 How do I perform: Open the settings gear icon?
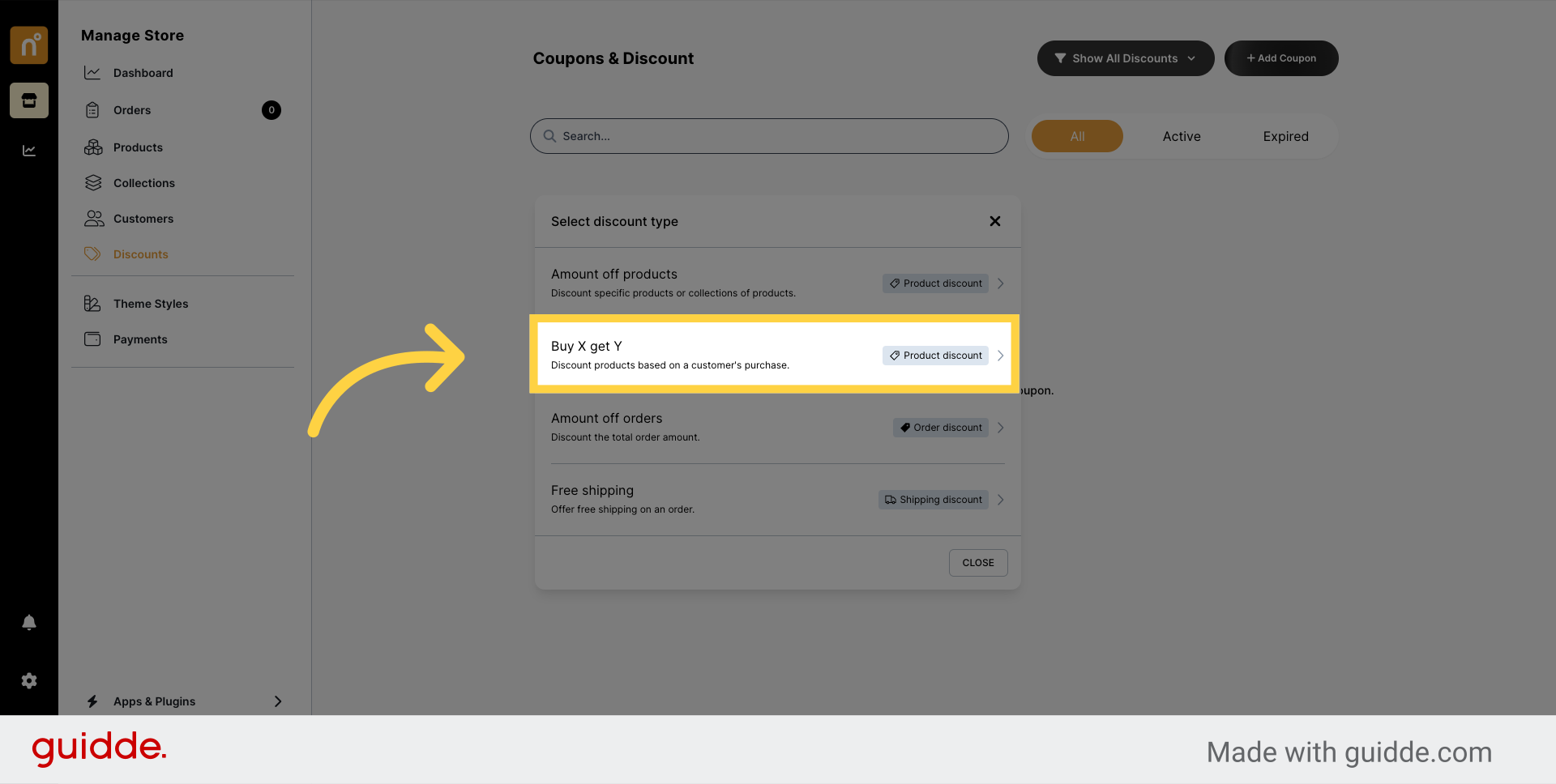point(29,681)
